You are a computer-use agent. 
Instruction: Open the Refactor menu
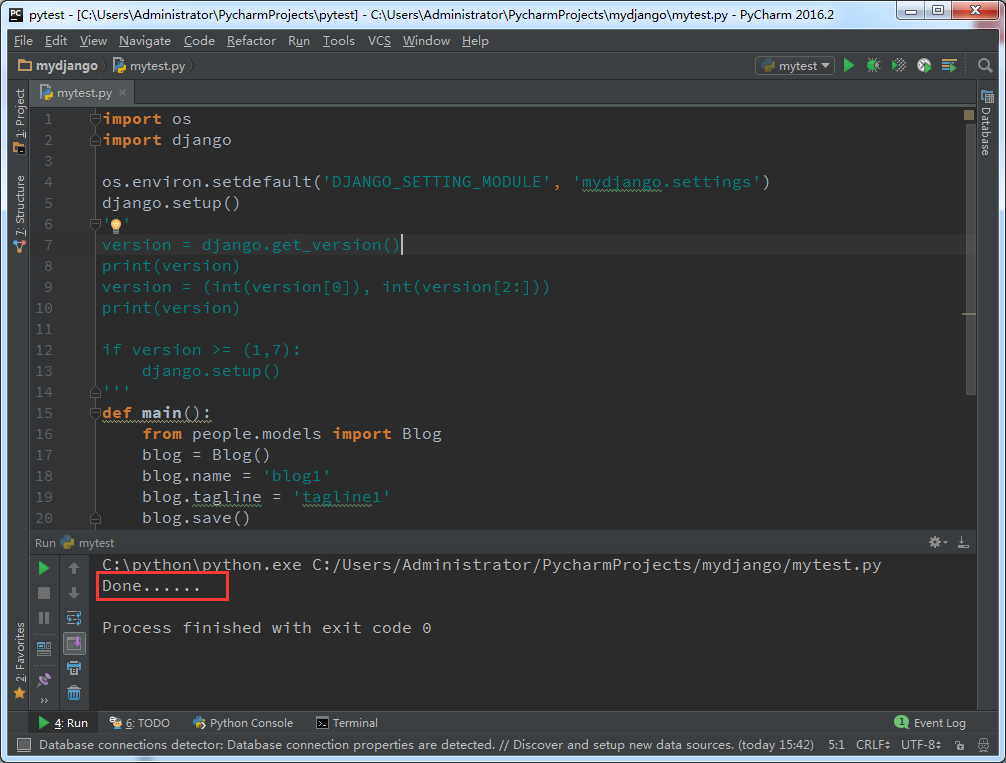click(251, 41)
